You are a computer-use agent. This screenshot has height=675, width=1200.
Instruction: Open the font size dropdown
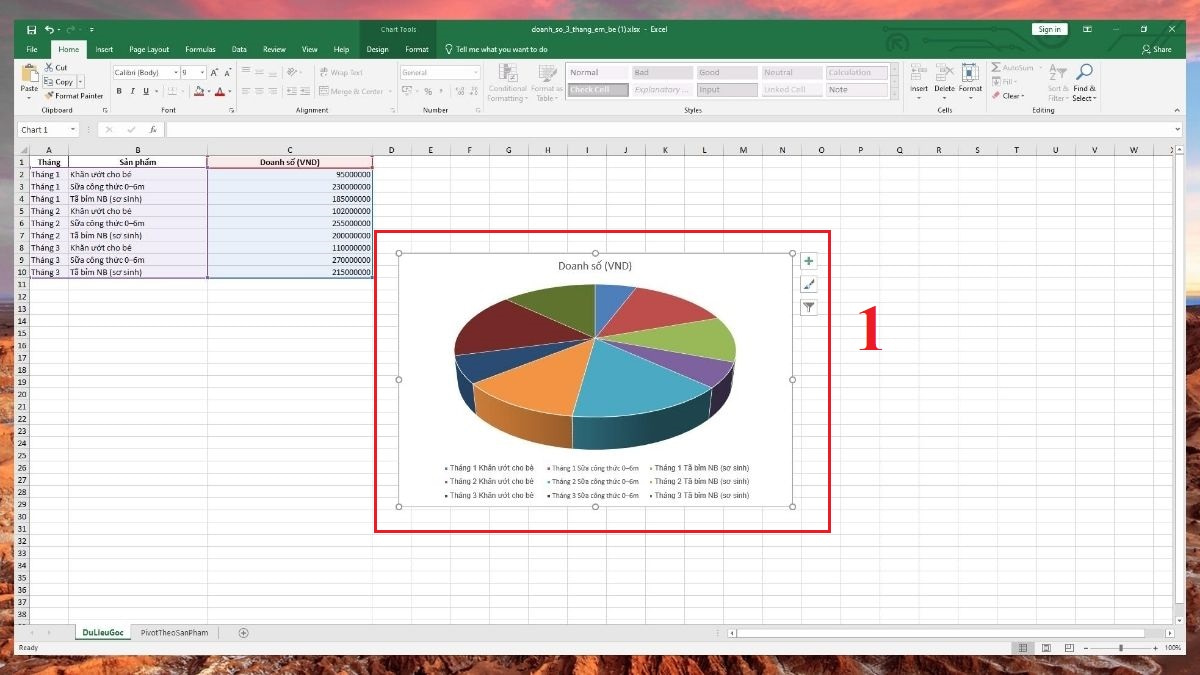click(203, 73)
